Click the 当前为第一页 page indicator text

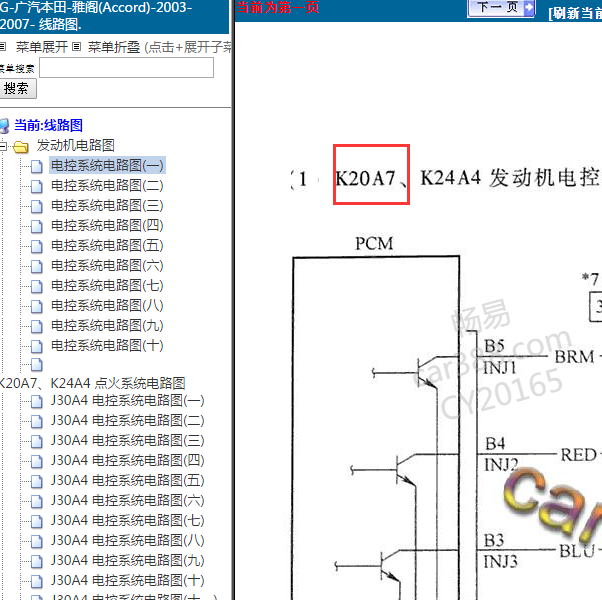[x=278, y=7]
